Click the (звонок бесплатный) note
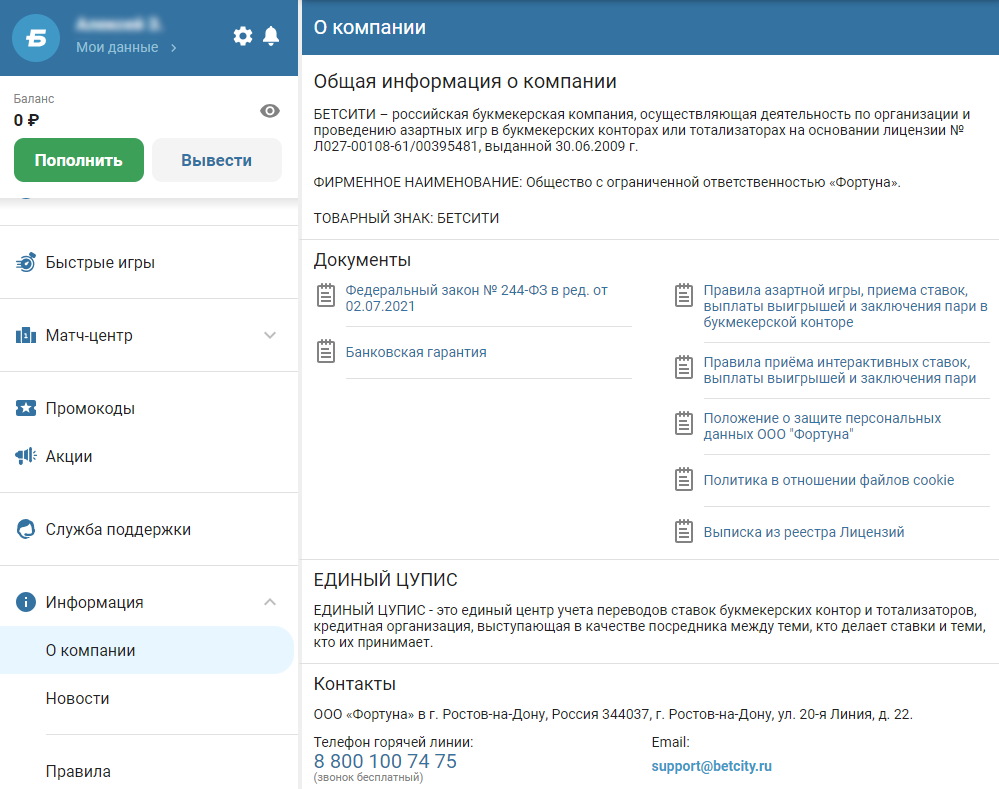This screenshot has height=789, width=999. coord(368,777)
